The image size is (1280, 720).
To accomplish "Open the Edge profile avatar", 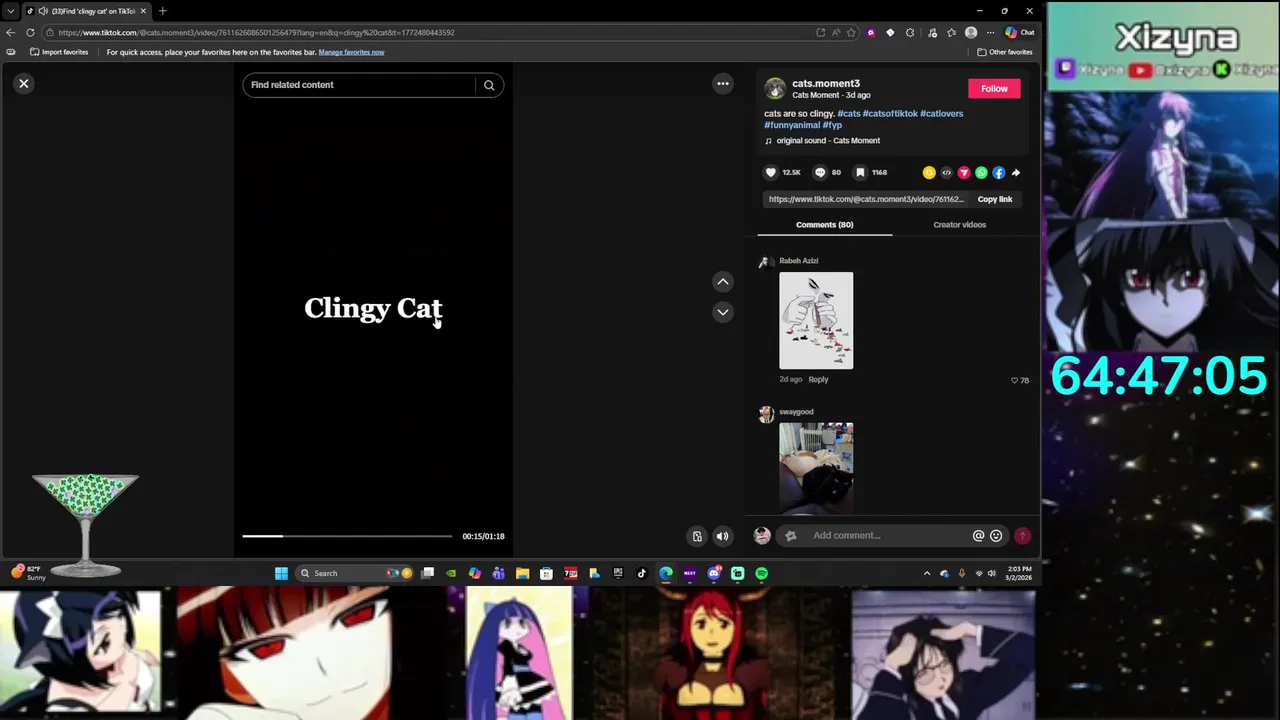I will [970, 32].
